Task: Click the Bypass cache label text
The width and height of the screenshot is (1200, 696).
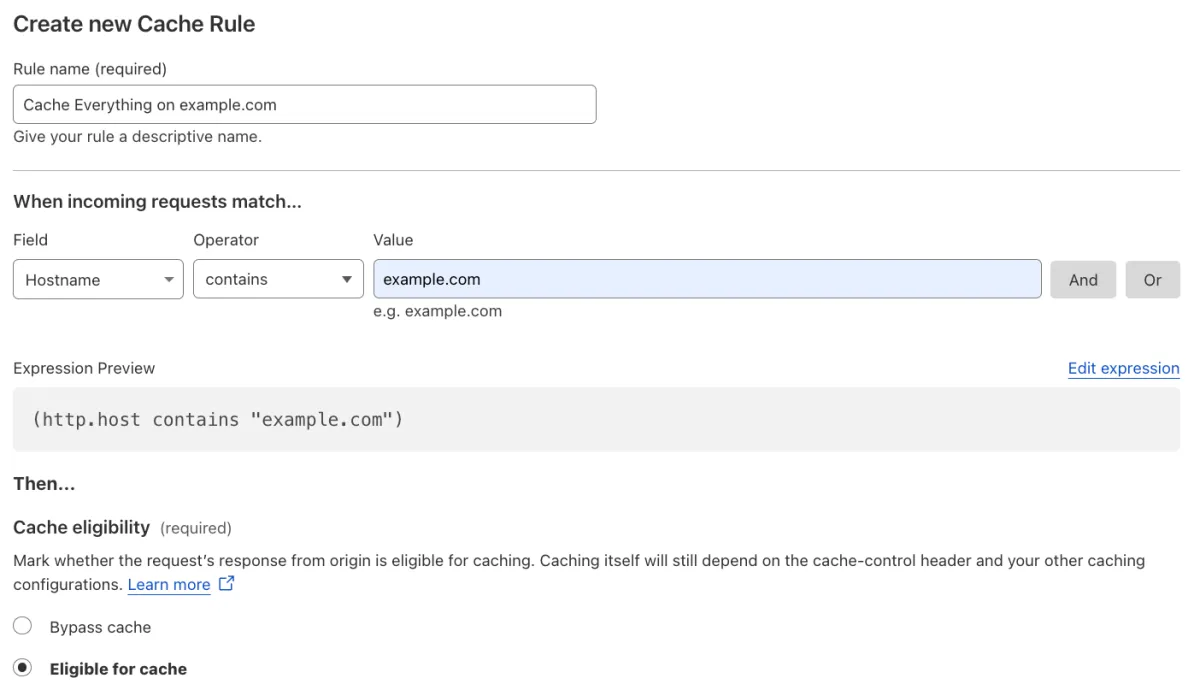Action: [100, 627]
